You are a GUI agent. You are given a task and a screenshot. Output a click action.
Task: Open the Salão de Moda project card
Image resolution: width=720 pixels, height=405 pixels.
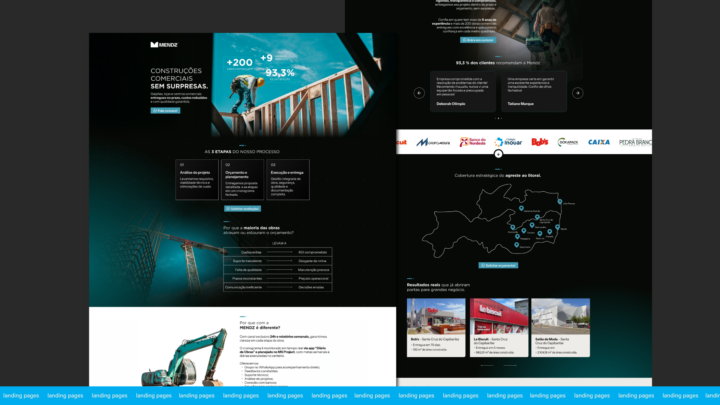pyautogui.click(x=560, y=326)
